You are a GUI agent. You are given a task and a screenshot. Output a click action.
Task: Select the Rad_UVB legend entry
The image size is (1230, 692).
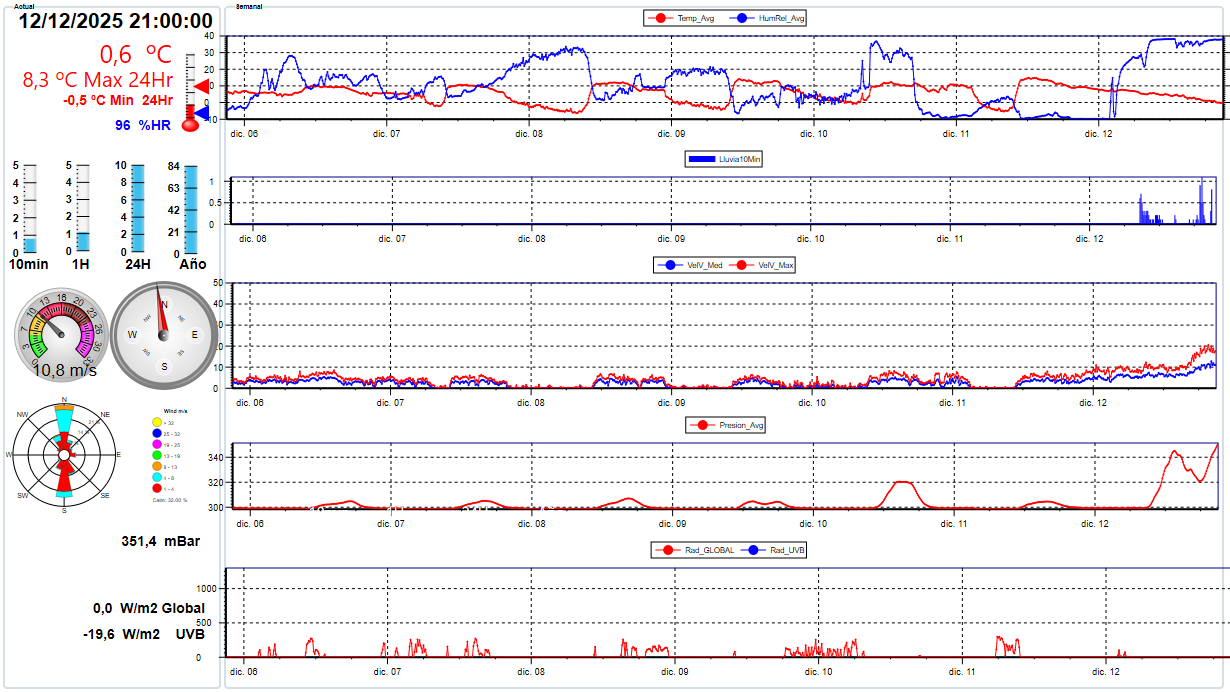pos(775,550)
